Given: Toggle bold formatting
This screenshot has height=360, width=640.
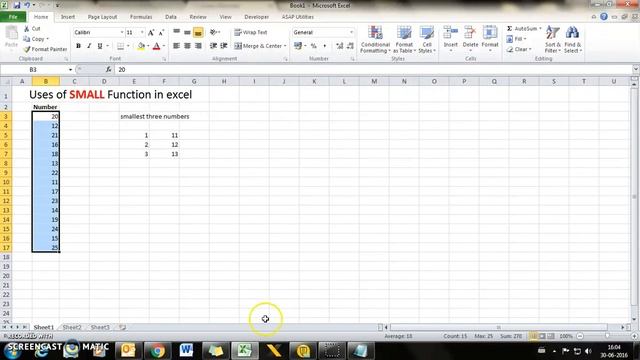Looking at the screenshot, I should [78, 46].
